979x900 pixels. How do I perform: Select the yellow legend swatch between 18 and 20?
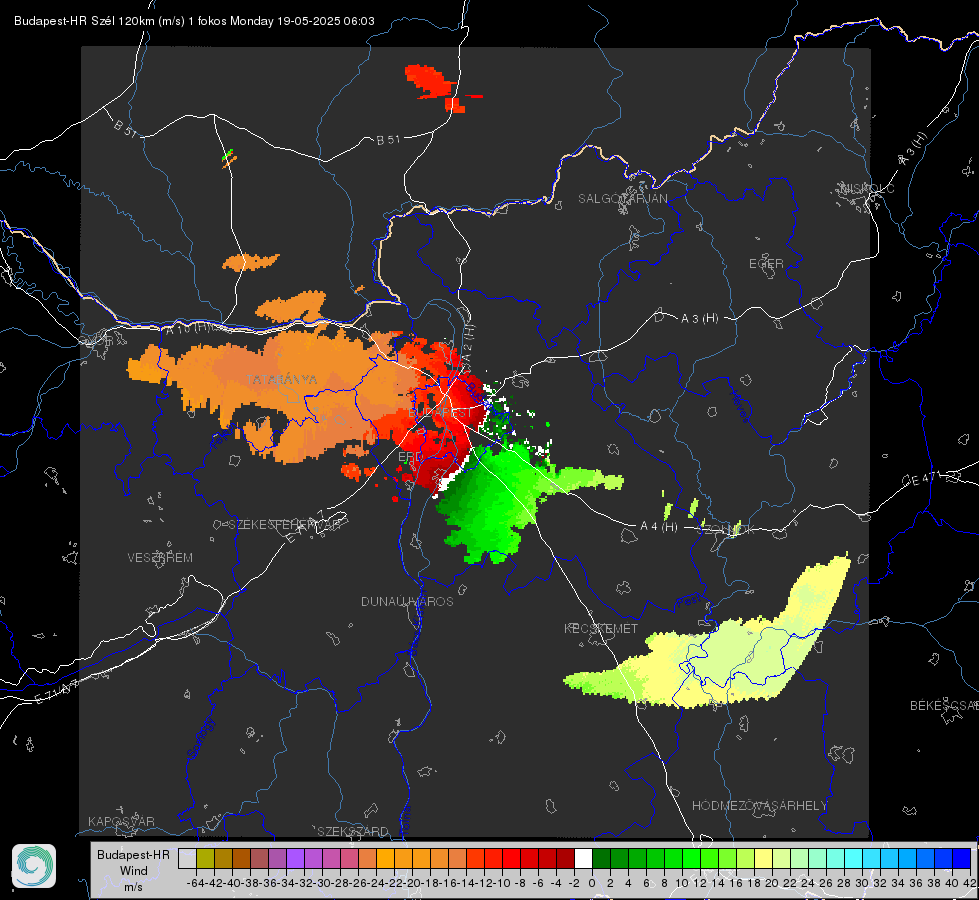pos(764,859)
